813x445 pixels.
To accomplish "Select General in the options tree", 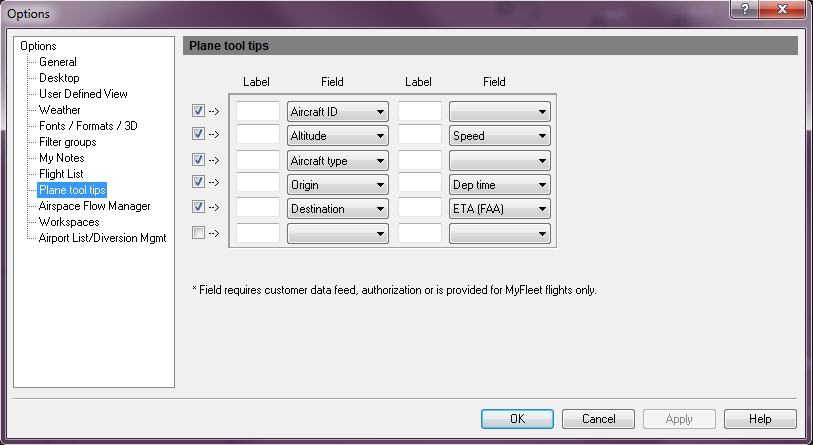I will coord(58,62).
